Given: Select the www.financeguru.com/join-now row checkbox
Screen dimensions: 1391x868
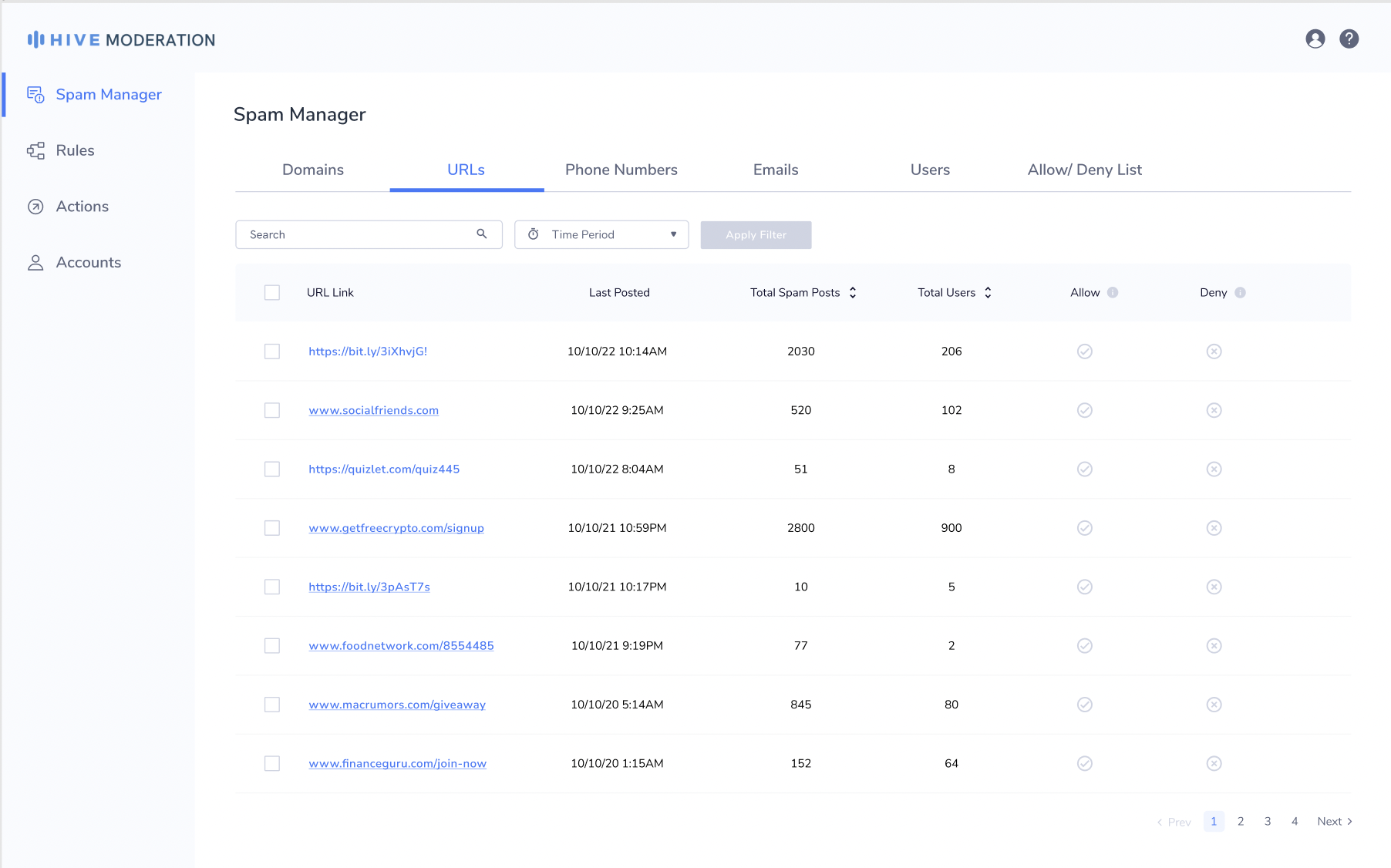Looking at the screenshot, I should (x=272, y=764).
